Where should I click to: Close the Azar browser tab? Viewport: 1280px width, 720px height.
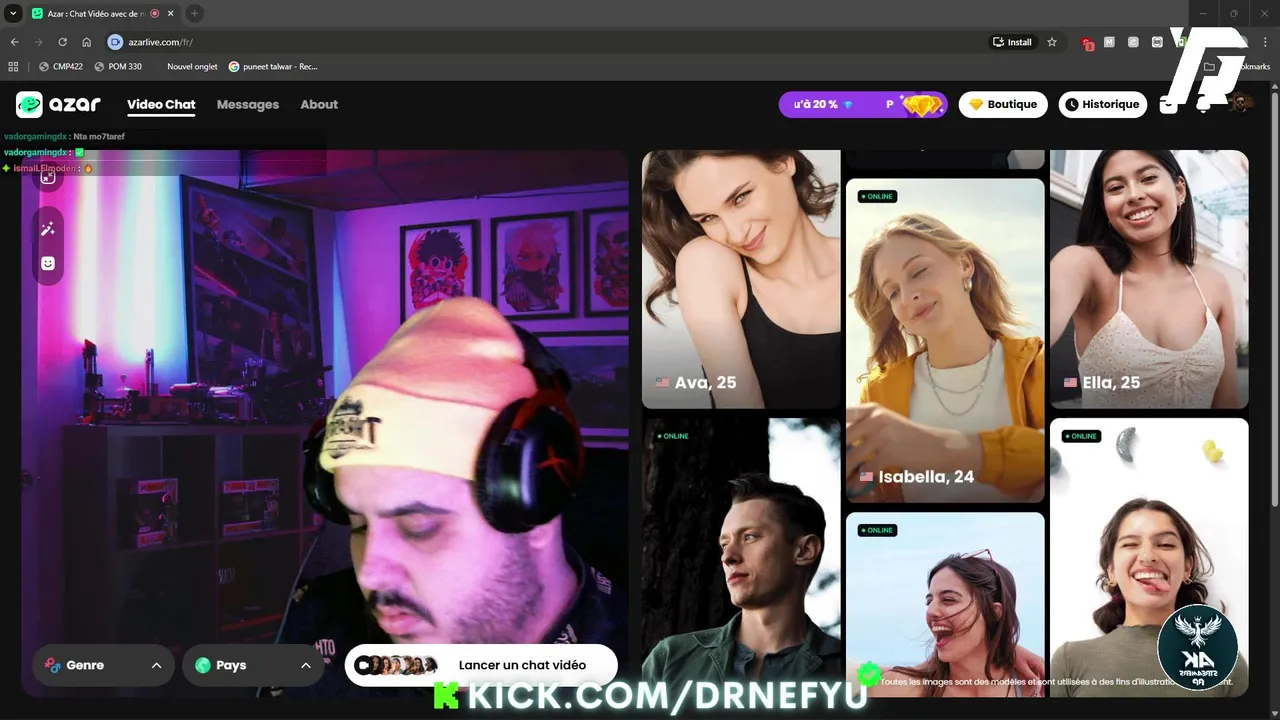coord(171,14)
